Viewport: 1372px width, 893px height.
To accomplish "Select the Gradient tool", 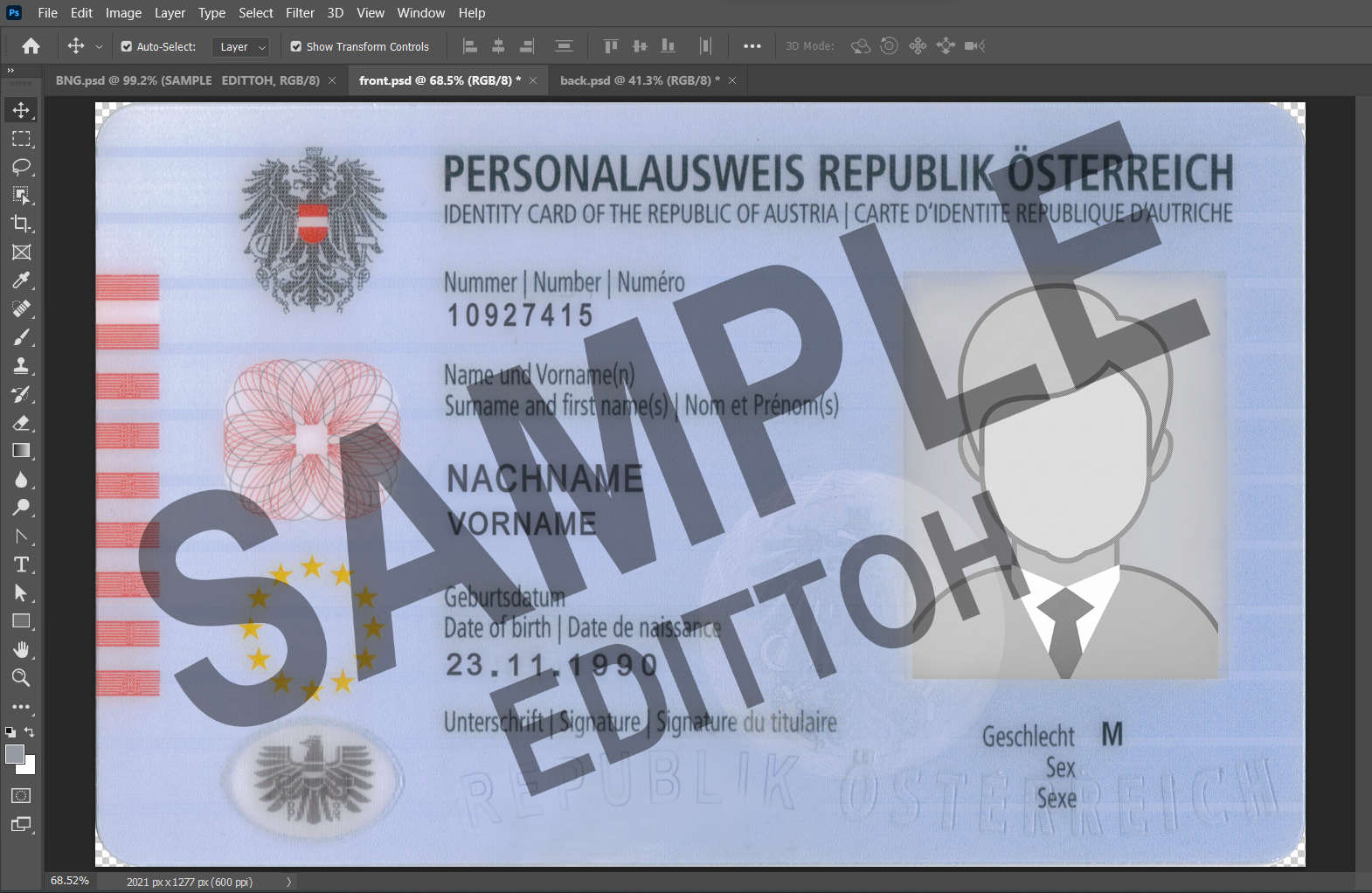I will [x=21, y=451].
